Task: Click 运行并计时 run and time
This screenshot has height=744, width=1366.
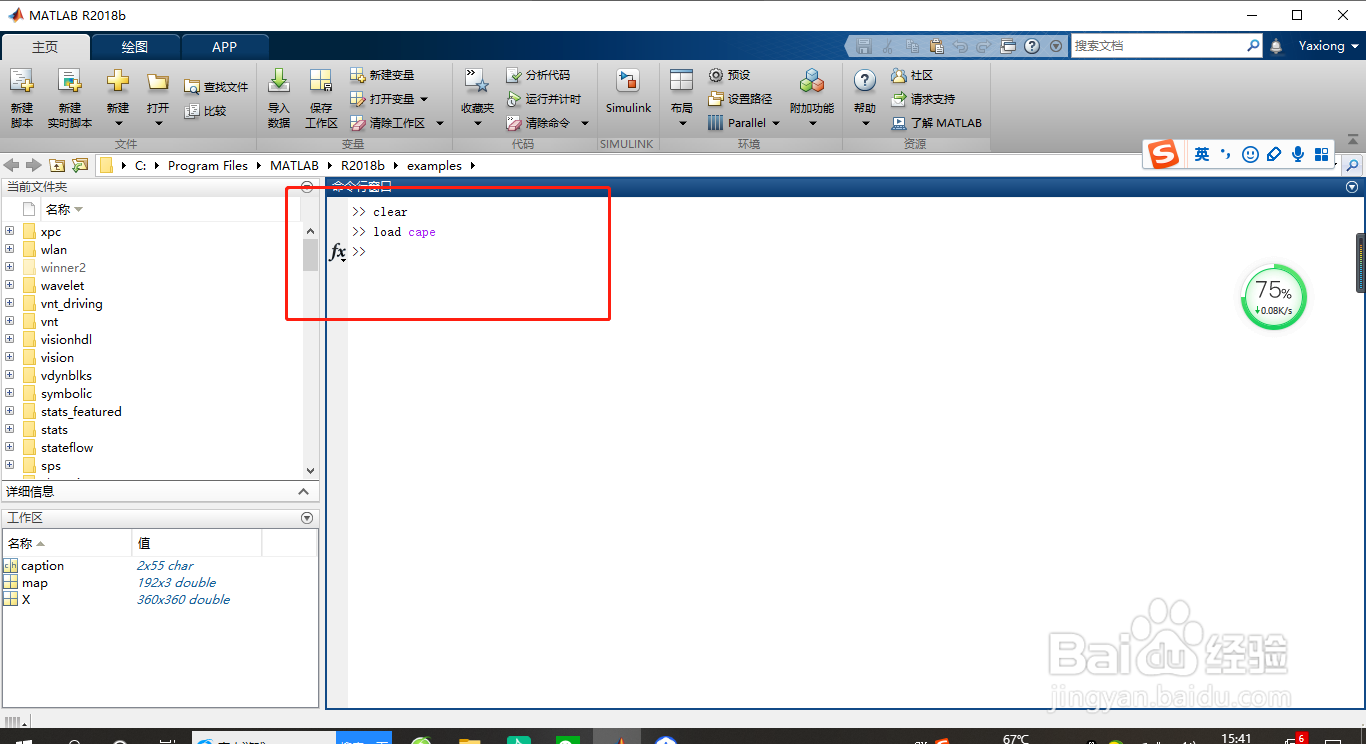Action: [x=544, y=99]
